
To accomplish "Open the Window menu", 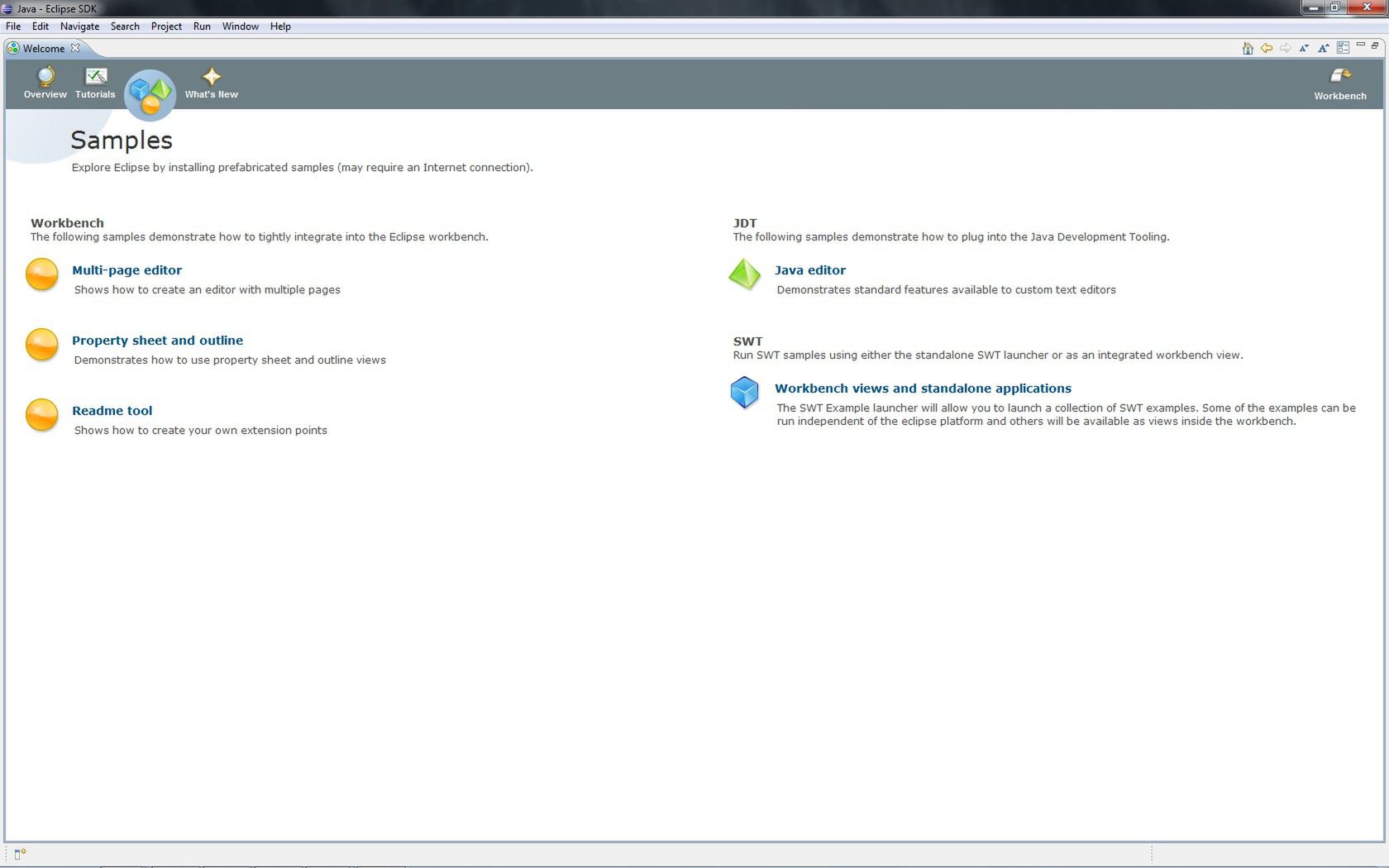I will pyautogui.click(x=241, y=26).
